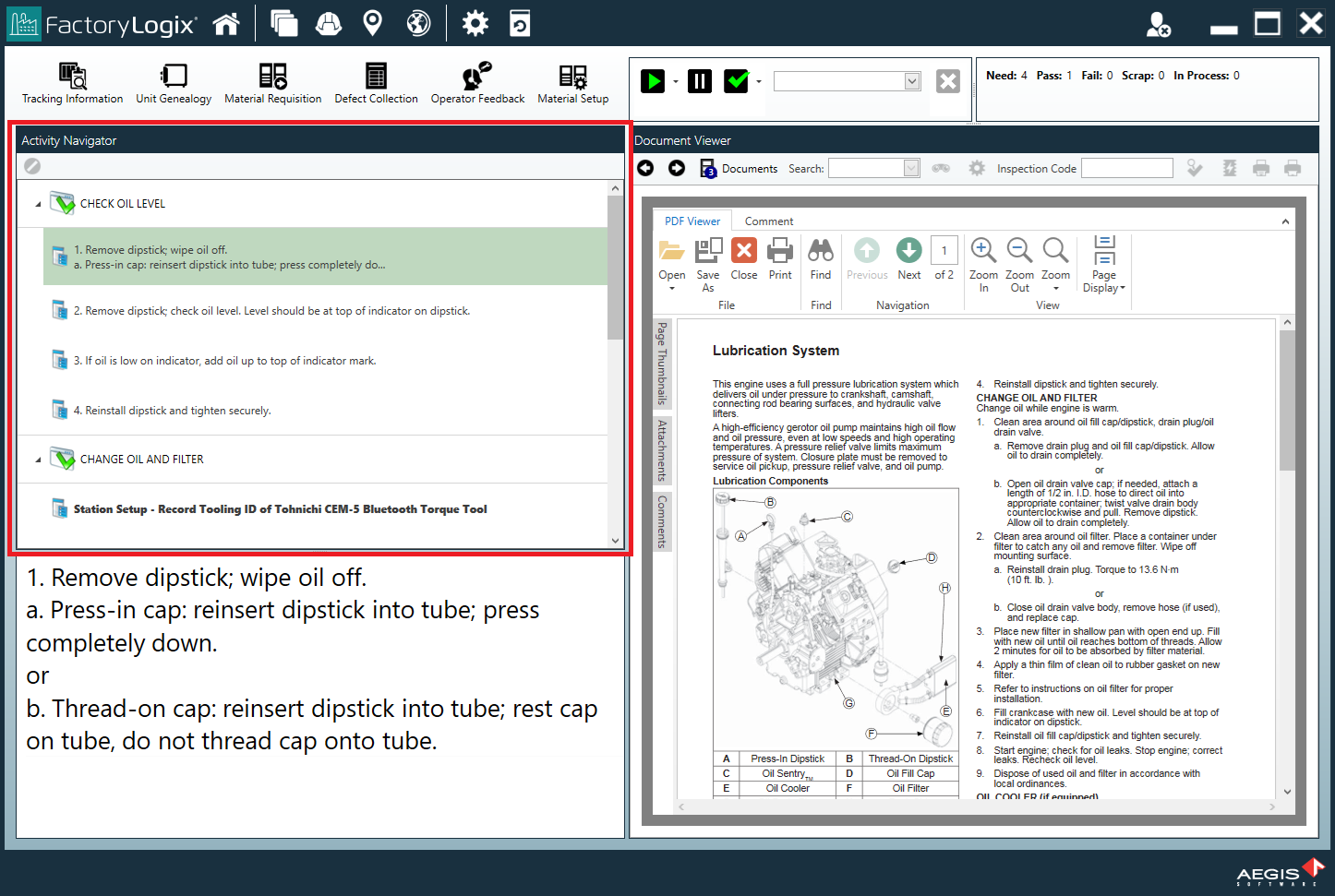Open the Page Display dropdown
The width and height of the screenshot is (1335, 896).
(x=1103, y=261)
